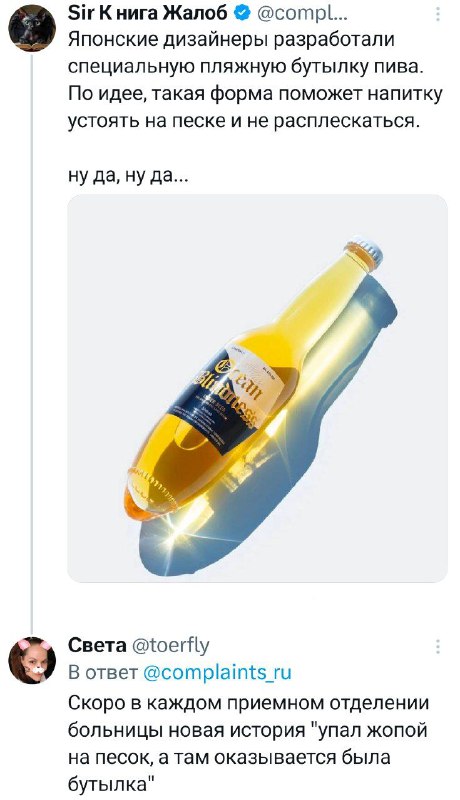Screen dimensions: 460x800
Task: Open the top tweet's three-dot menu
Action: tap(438, 16)
